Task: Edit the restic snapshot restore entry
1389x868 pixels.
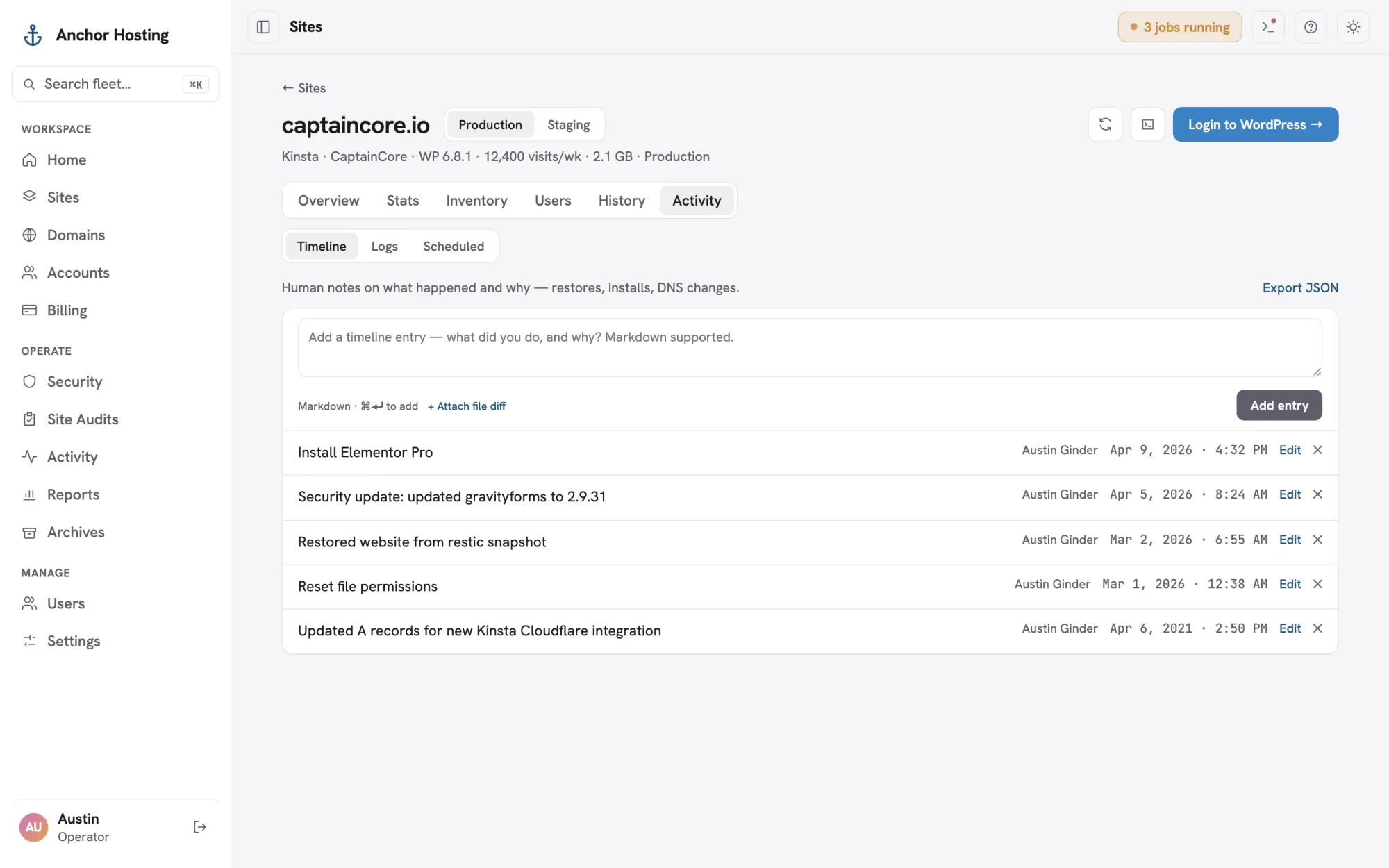Action: coord(1290,540)
